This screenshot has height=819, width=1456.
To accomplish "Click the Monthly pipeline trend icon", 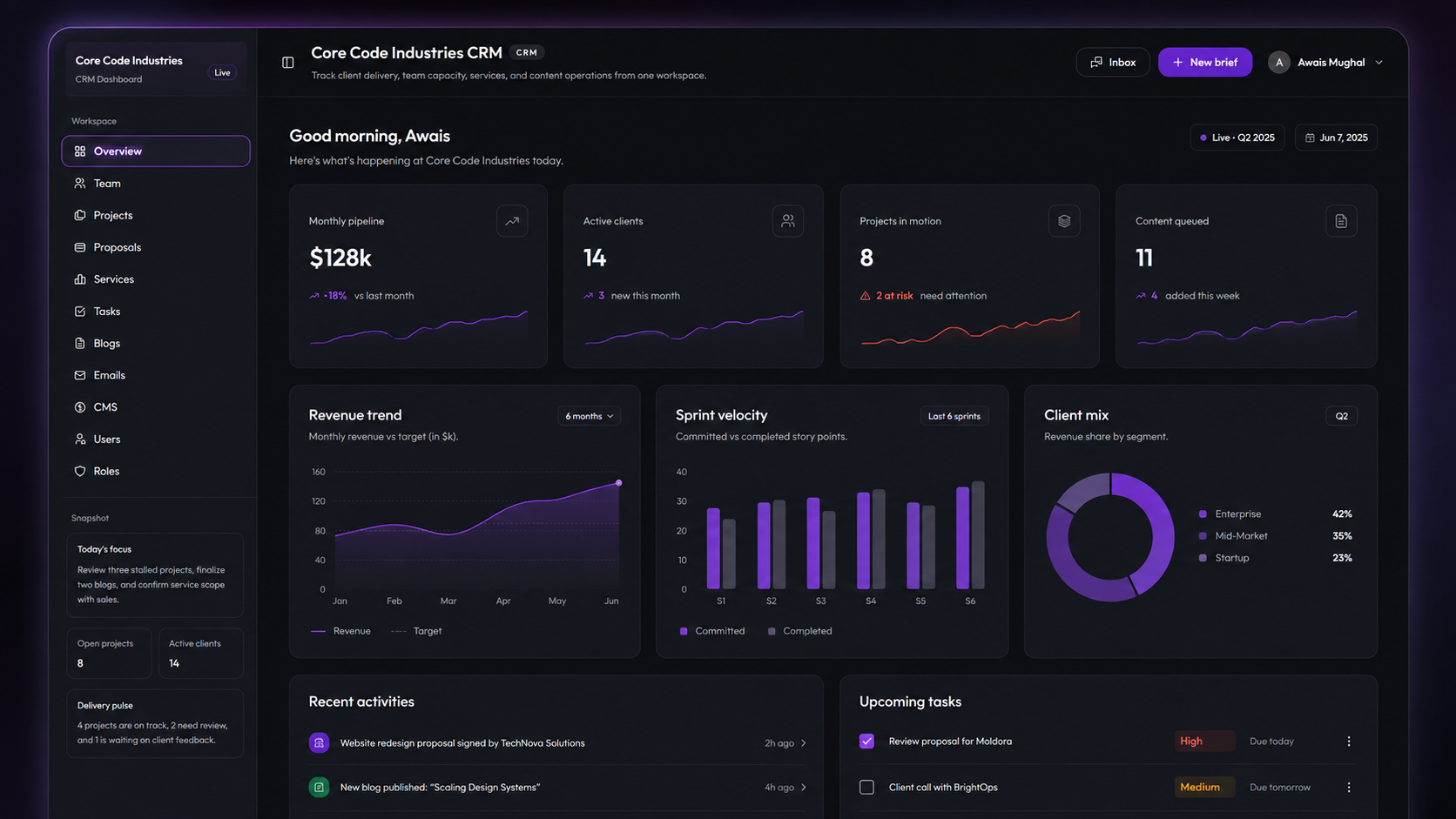I will (512, 221).
